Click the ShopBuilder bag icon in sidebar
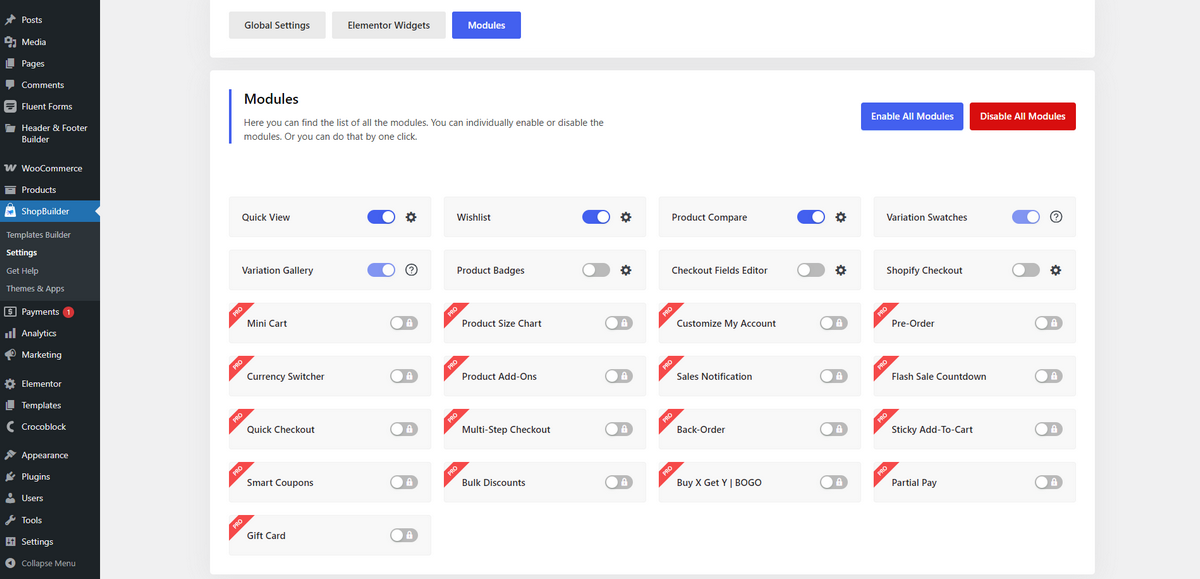1200x579 pixels. 10,211
